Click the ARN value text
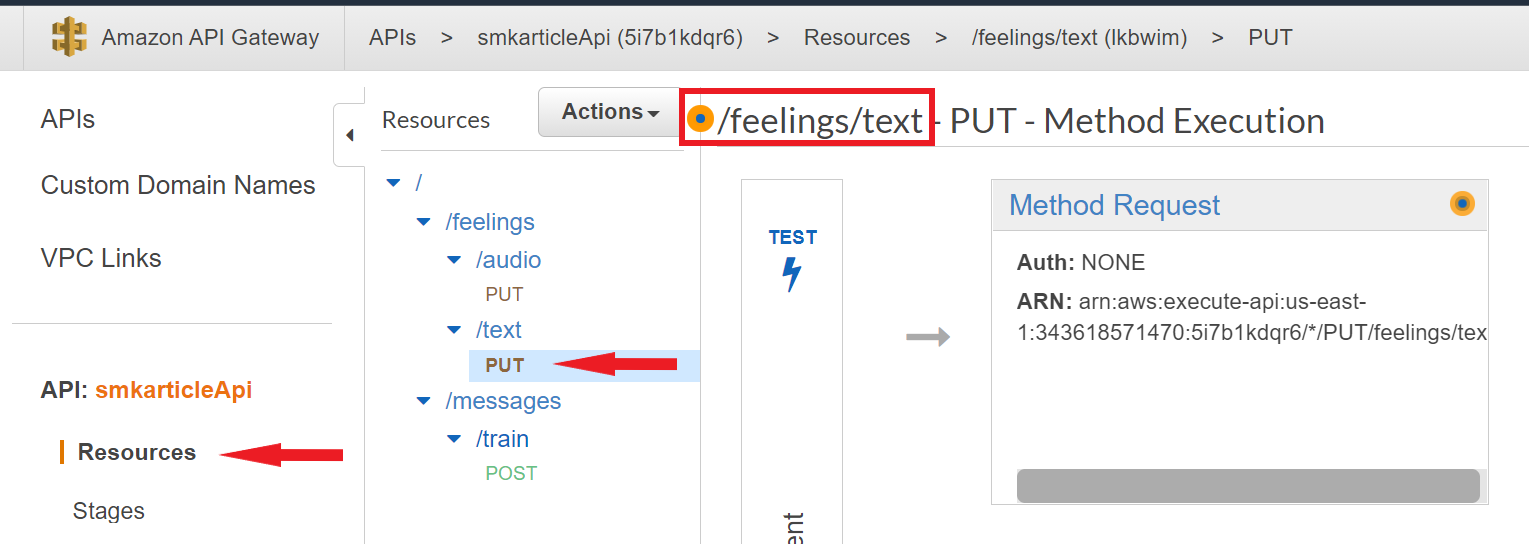 pyautogui.click(x=1252, y=318)
